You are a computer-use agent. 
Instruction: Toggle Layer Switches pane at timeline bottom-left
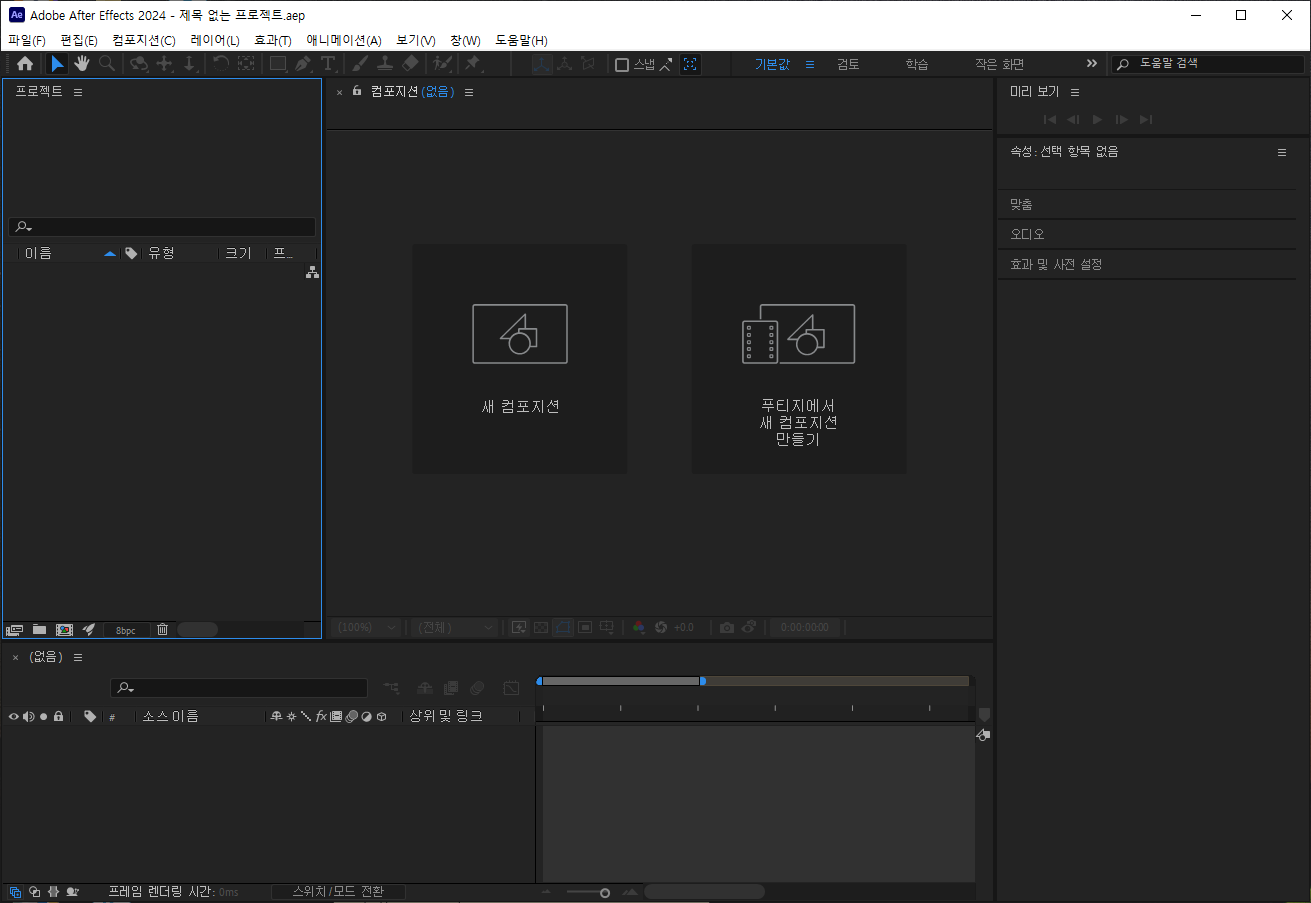click(15, 892)
